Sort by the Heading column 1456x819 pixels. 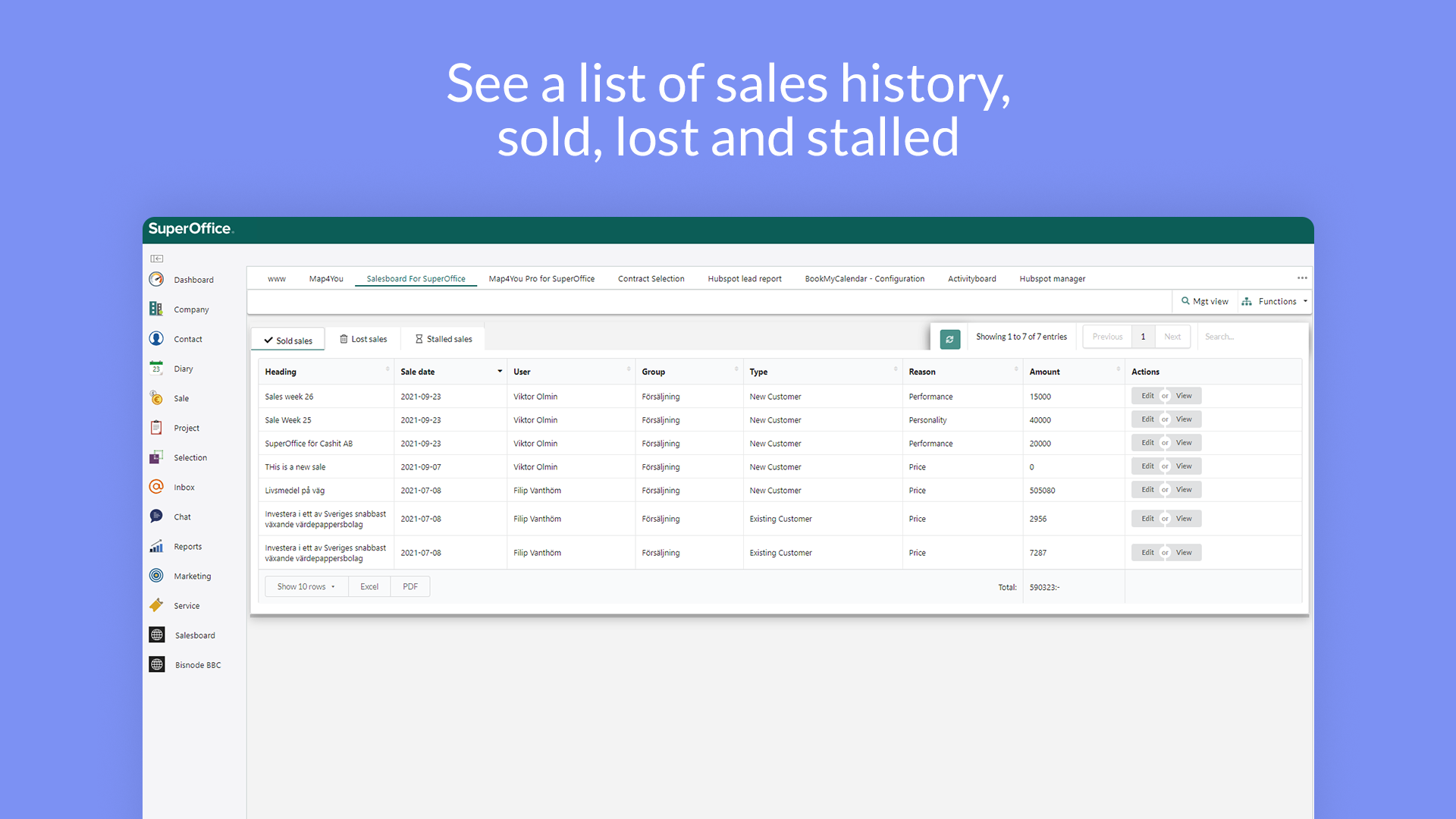326,372
